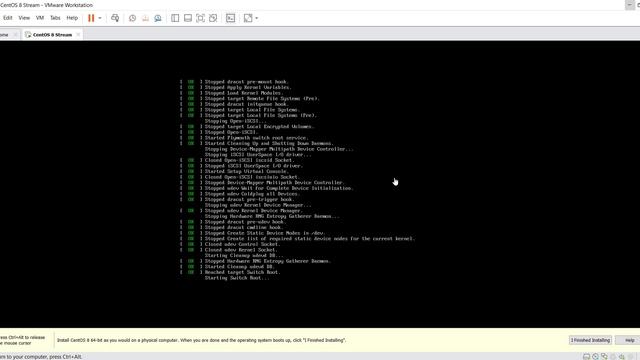Screen dimensions: 640x360
Task: Revert the VM to its snapshot
Action: tap(145, 18)
